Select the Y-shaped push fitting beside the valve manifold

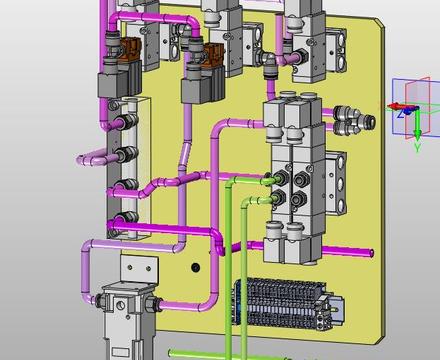click(353, 120)
